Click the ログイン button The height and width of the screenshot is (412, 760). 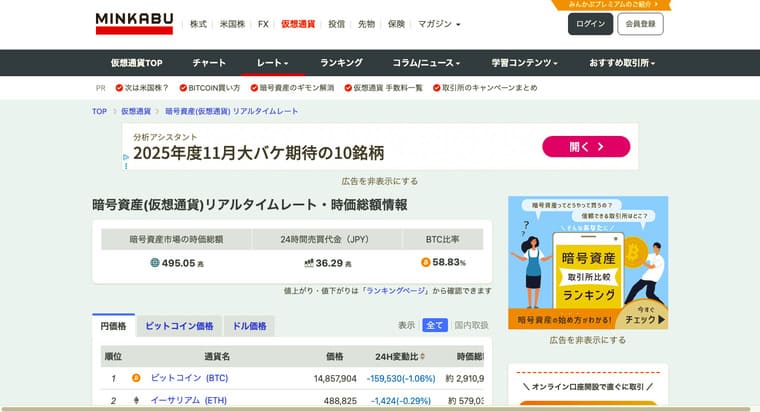click(590, 24)
